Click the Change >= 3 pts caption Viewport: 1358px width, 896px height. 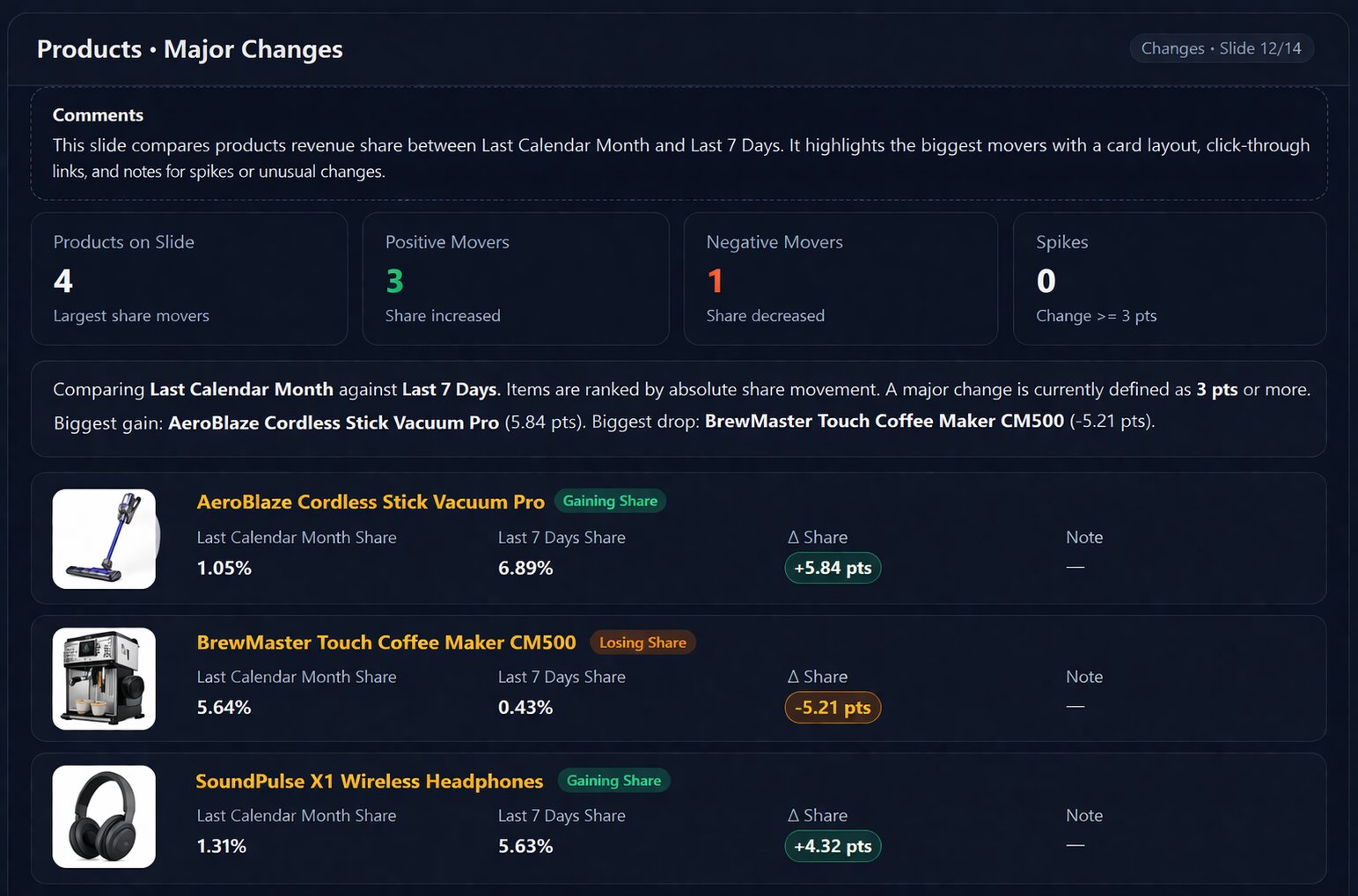[1097, 316]
